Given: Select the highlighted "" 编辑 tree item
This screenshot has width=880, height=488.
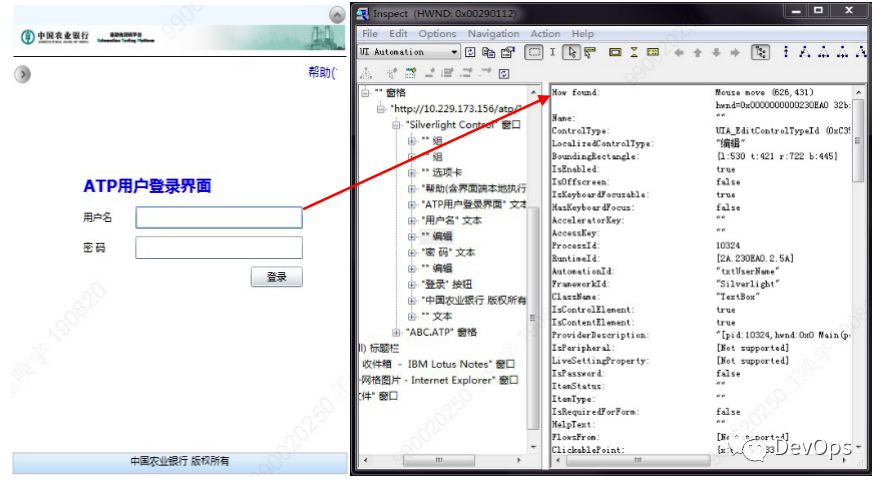Looking at the screenshot, I should click(x=437, y=236).
